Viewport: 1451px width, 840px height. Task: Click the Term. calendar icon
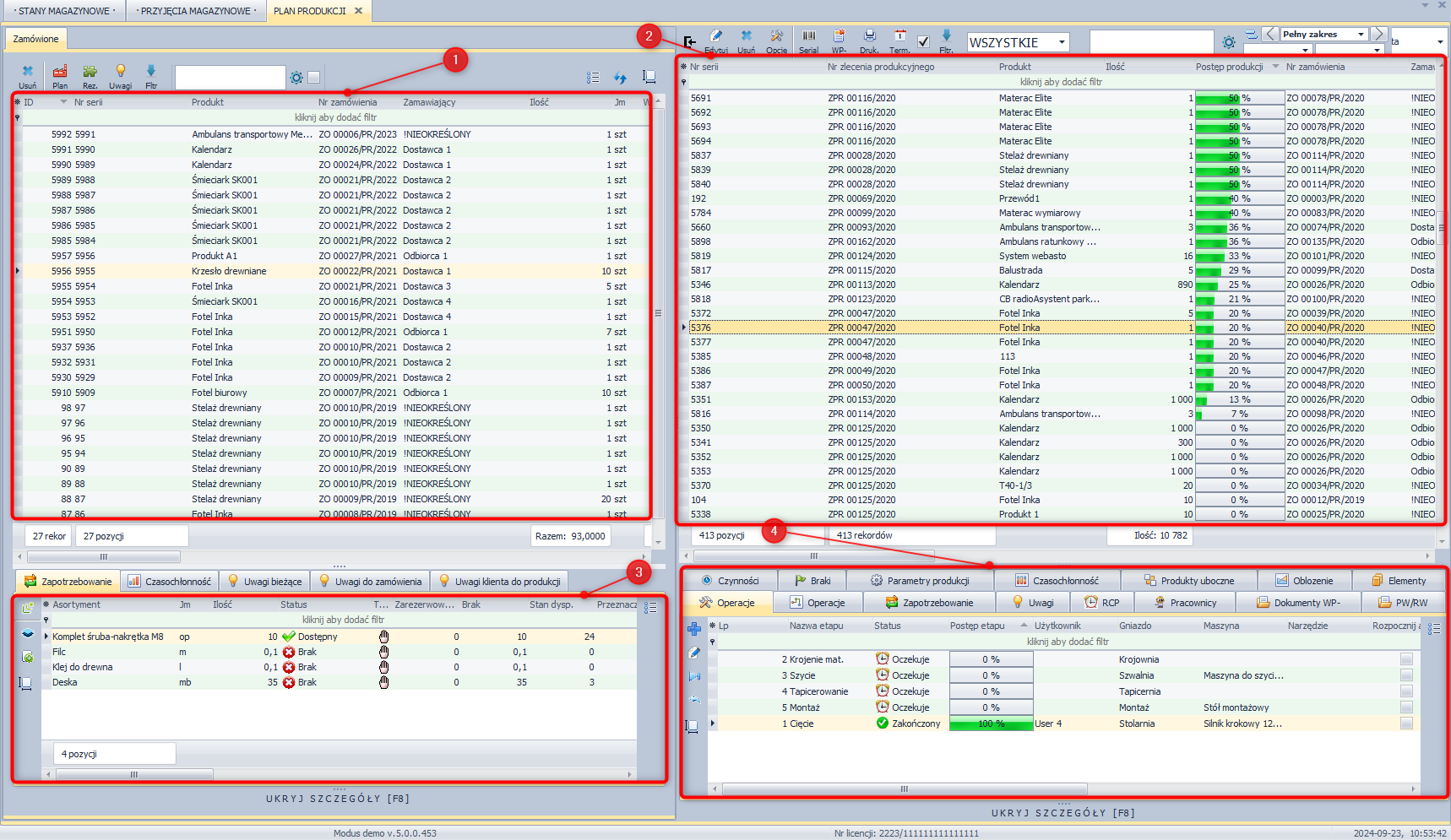(899, 37)
